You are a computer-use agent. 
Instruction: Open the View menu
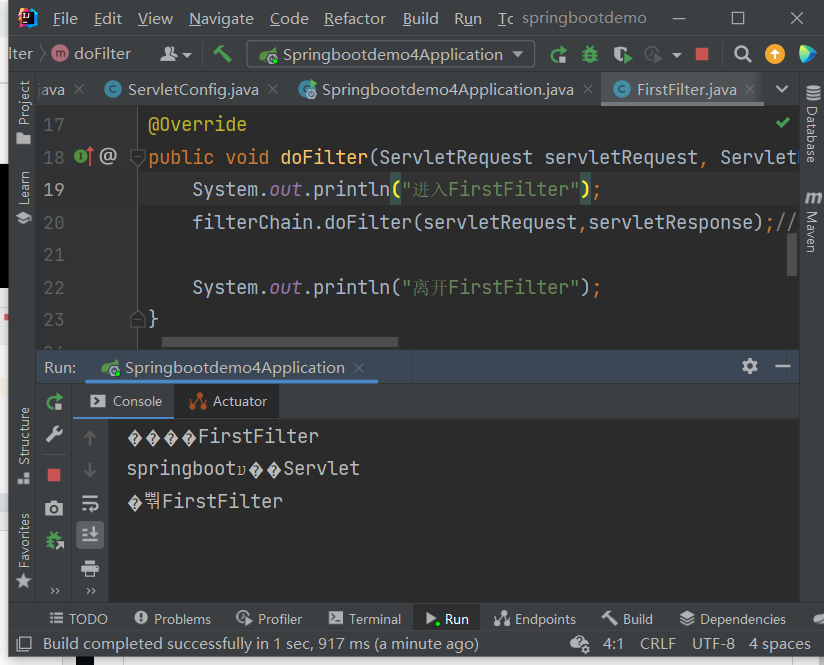pos(155,19)
